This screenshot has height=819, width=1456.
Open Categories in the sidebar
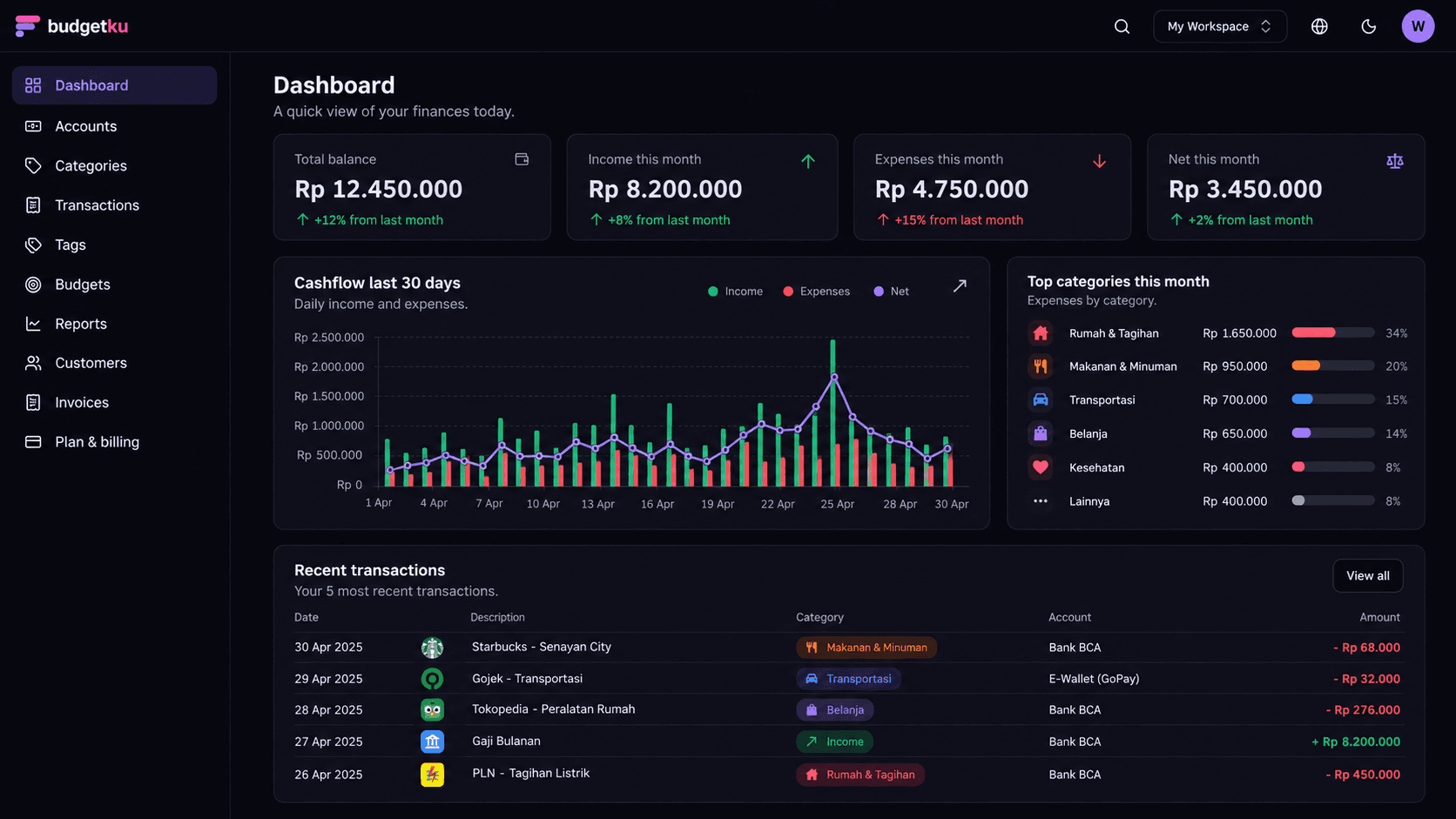click(x=114, y=165)
